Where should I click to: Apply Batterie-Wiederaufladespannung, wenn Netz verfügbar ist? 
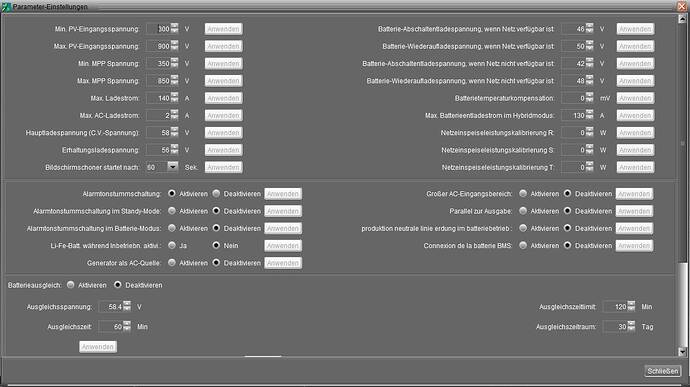tap(635, 46)
